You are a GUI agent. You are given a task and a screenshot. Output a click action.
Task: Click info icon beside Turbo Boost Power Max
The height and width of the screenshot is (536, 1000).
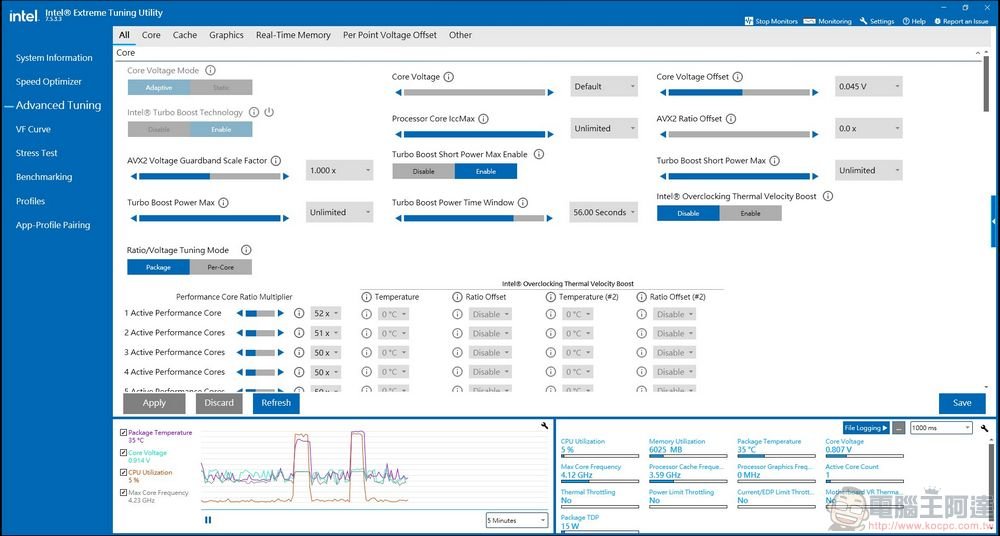223,203
